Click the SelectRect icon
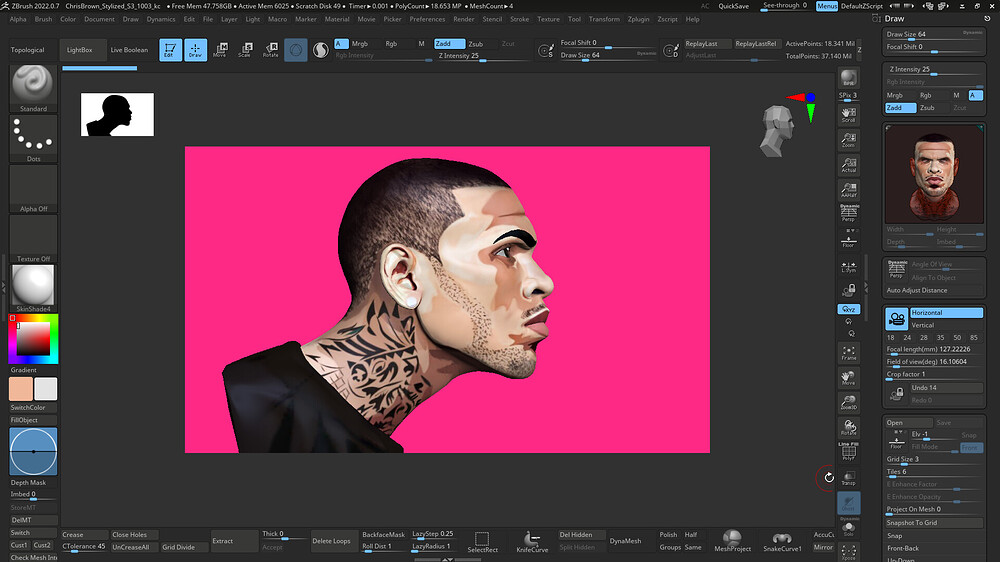Viewport: 1000px width, 562px height. 482,541
